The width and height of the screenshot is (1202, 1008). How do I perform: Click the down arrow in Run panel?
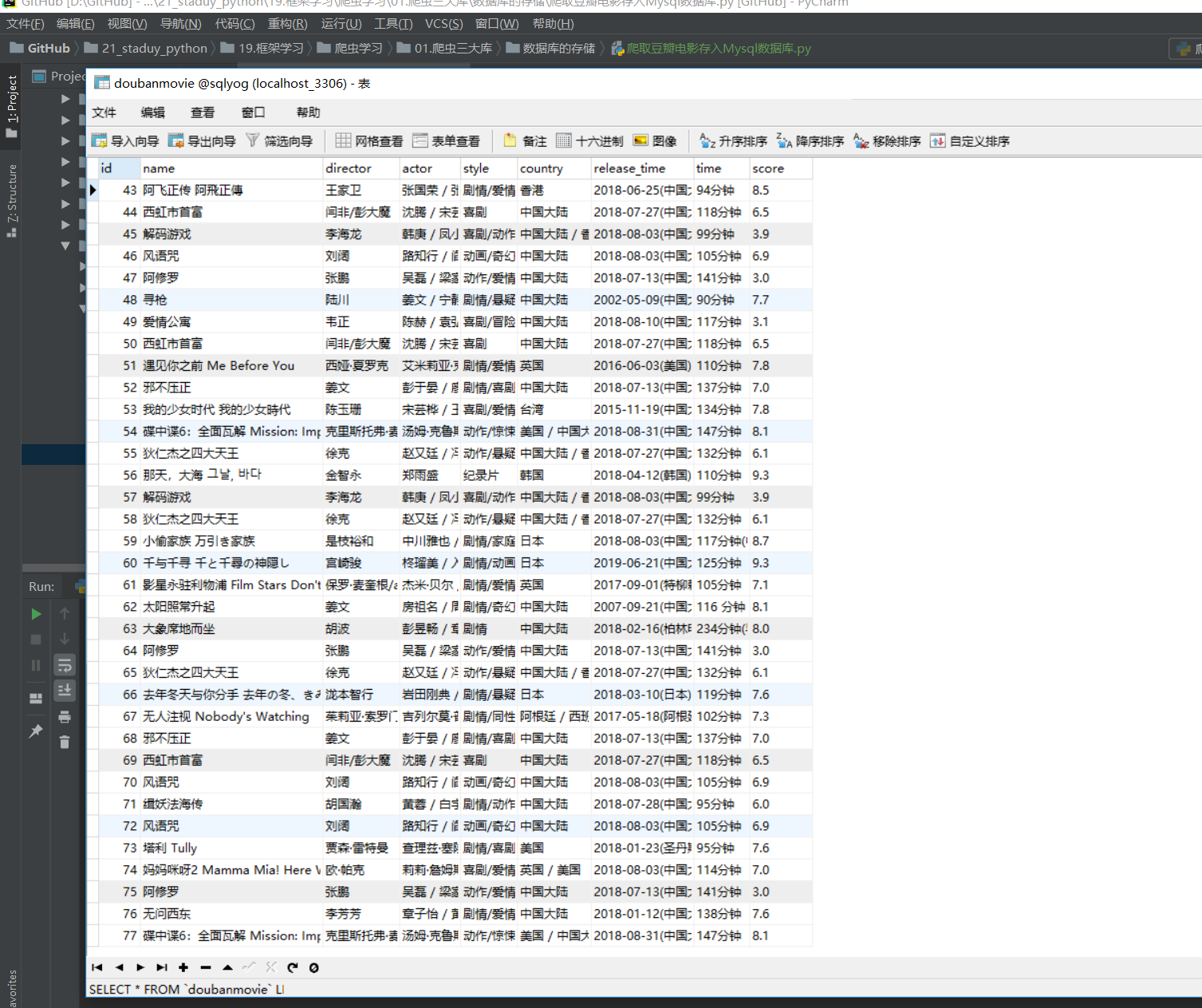65,639
